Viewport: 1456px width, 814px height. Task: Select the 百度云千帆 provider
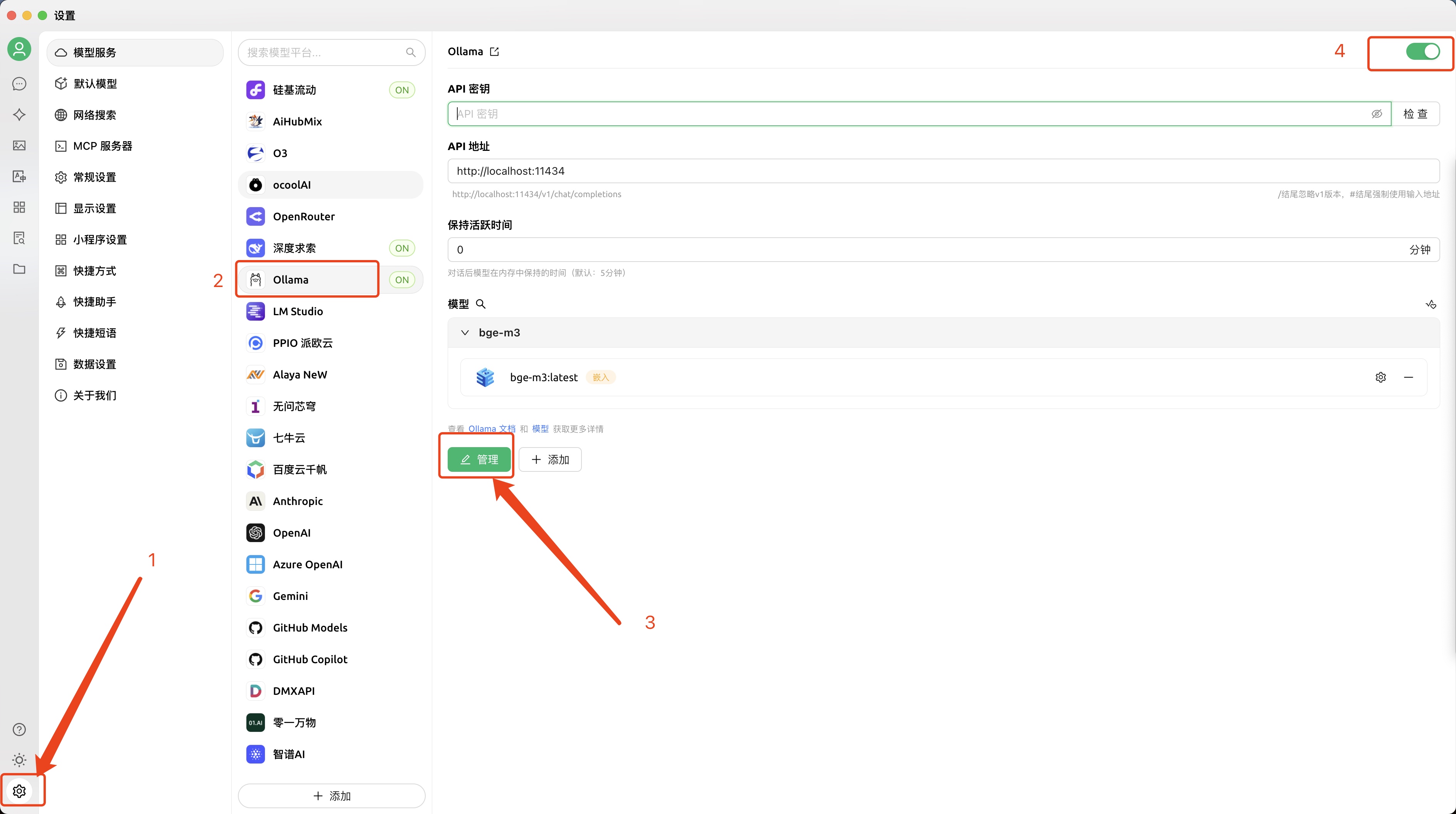click(331, 469)
